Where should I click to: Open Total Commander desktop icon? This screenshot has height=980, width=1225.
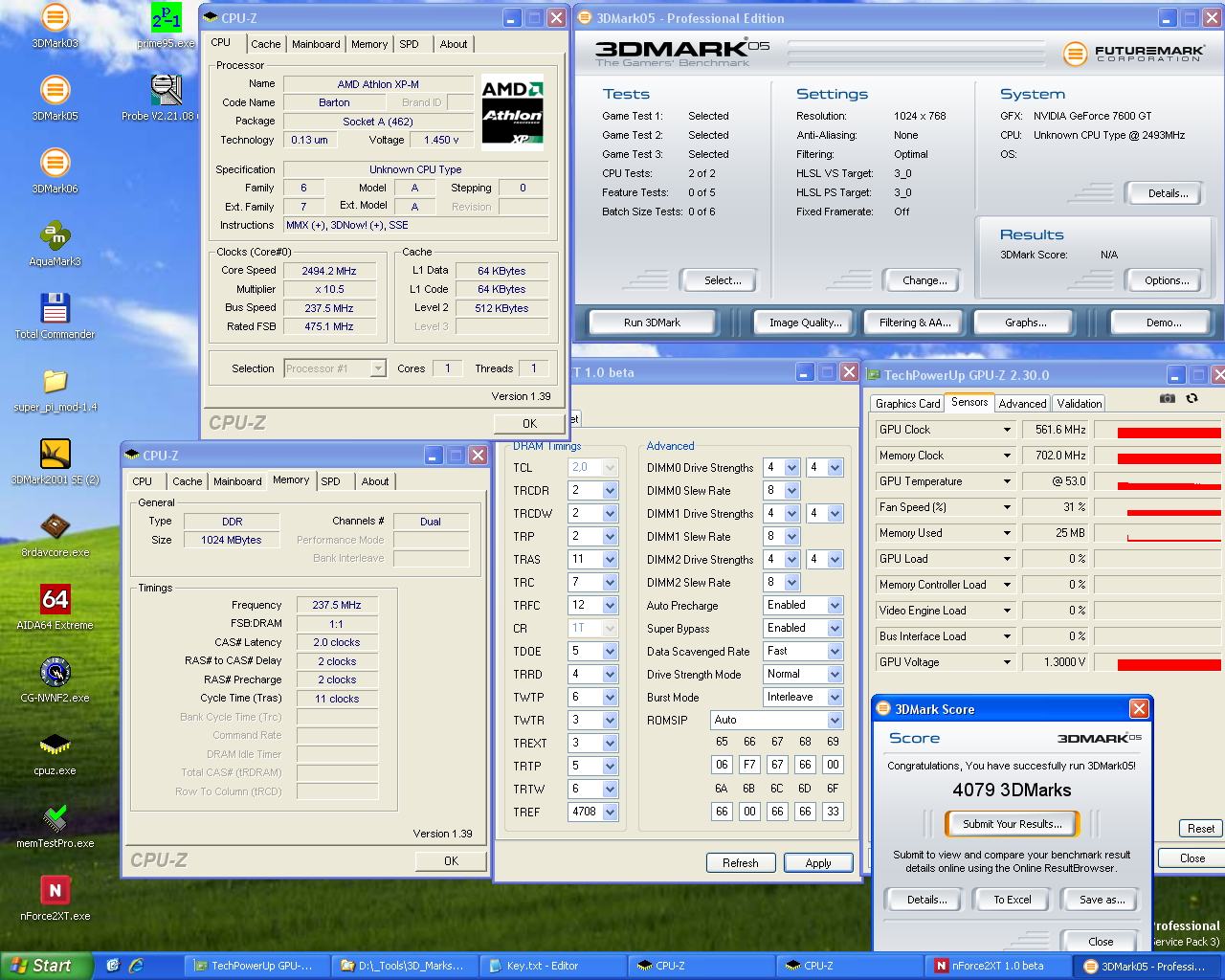pos(56,317)
